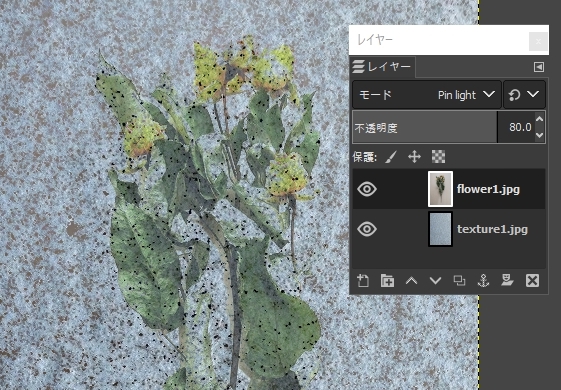
Task: Lock pixels with the brush icon
Action: [x=391, y=157]
